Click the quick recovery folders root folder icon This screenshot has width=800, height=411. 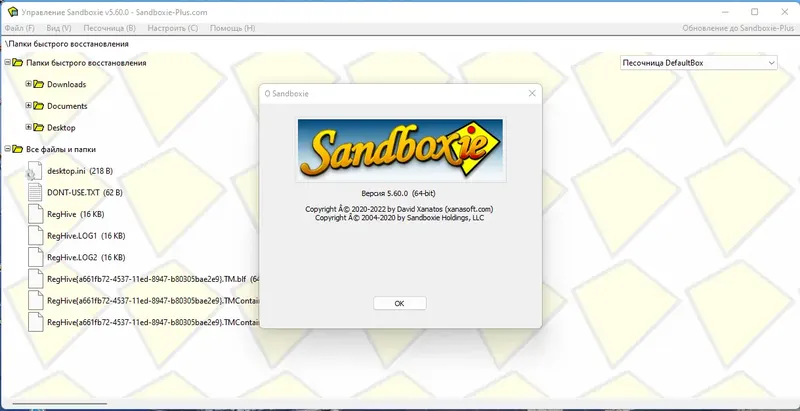pos(17,63)
